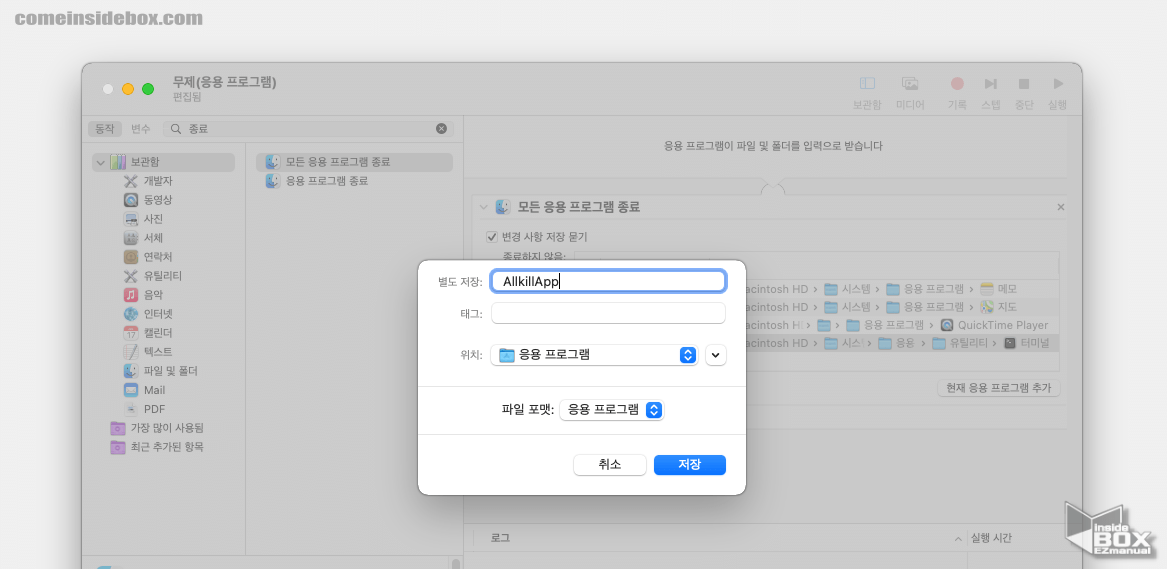Collapse the 모든 응용 프로그램 종료 action panel
Viewport: 1167px width, 569px height.
click(x=484, y=208)
